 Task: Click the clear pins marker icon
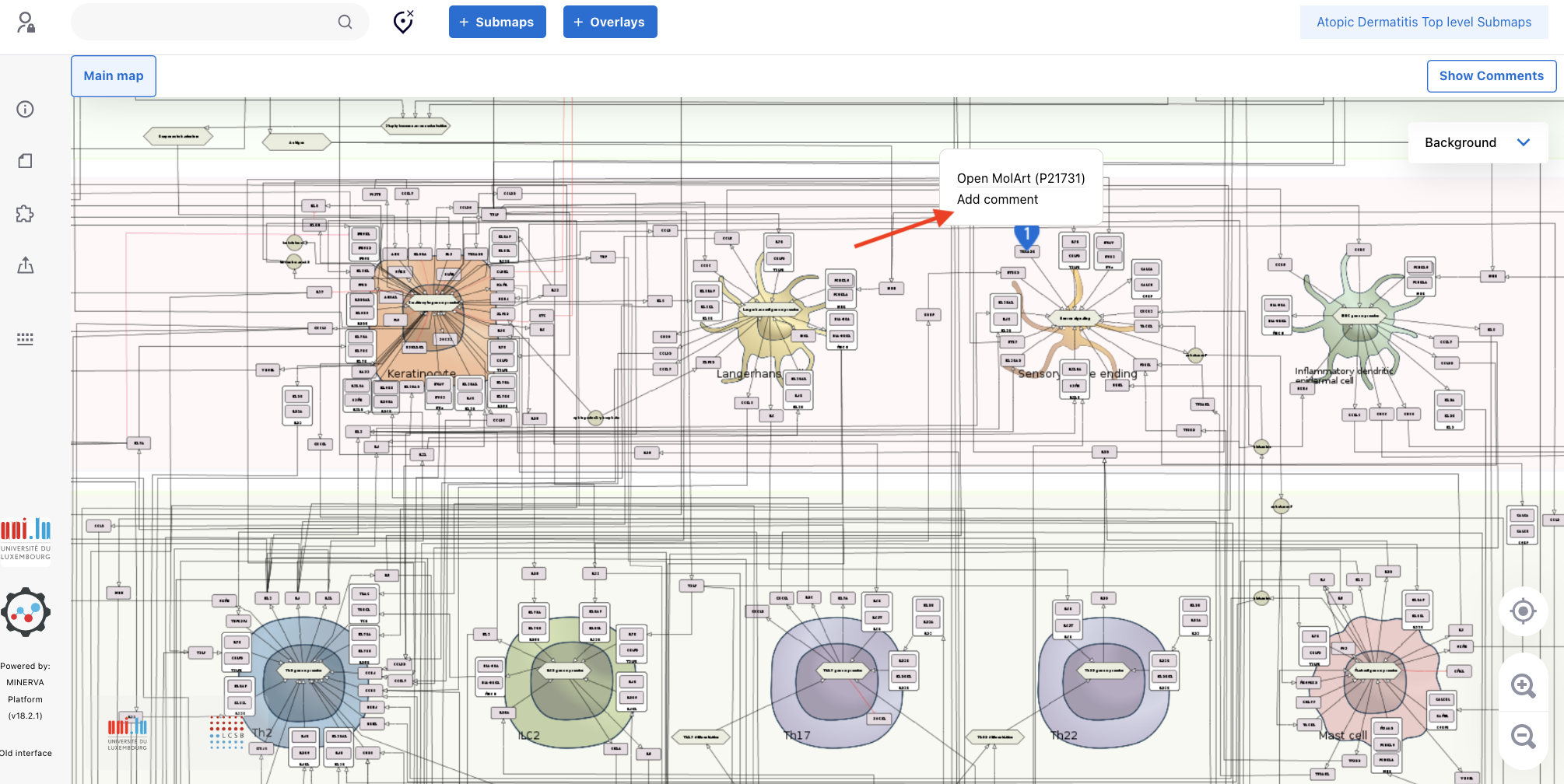click(x=403, y=23)
